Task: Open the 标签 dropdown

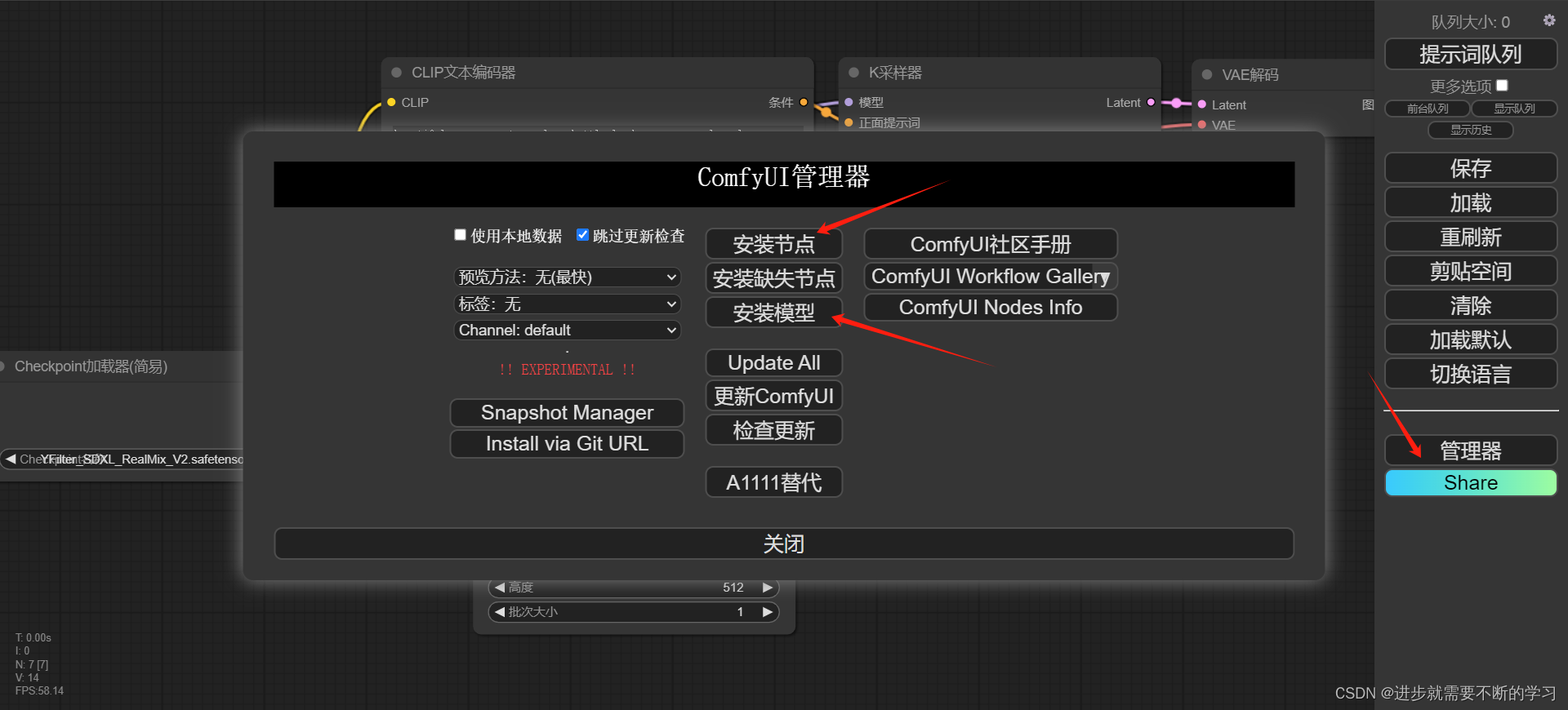Action: (x=568, y=304)
